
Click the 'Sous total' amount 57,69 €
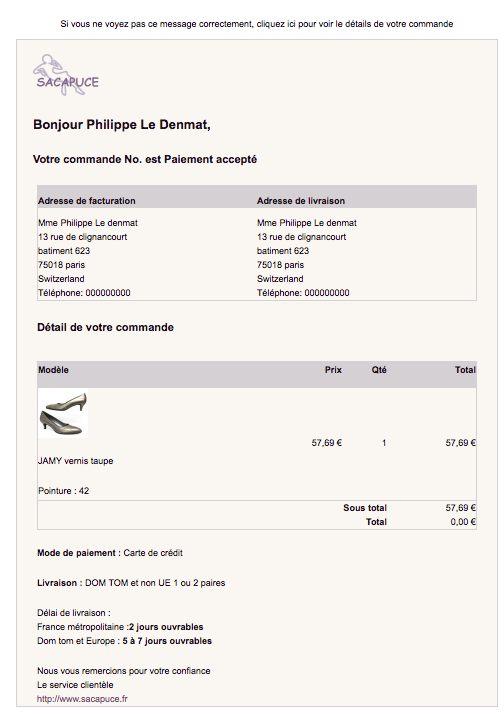[460, 508]
